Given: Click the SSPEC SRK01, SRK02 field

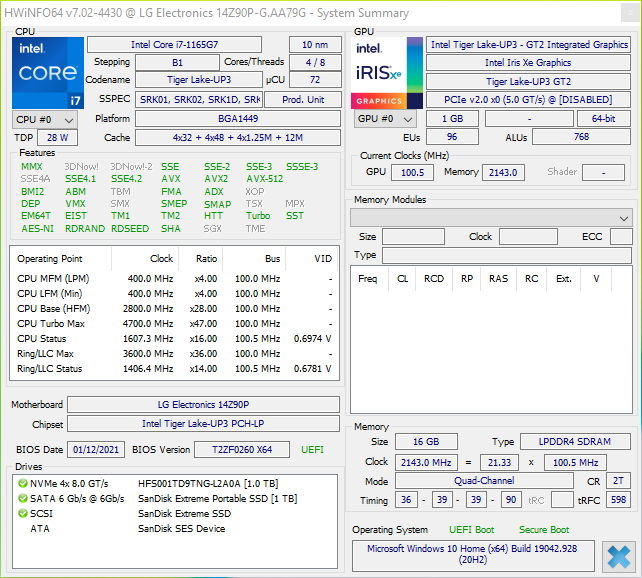Looking at the screenshot, I should (199, 99).
